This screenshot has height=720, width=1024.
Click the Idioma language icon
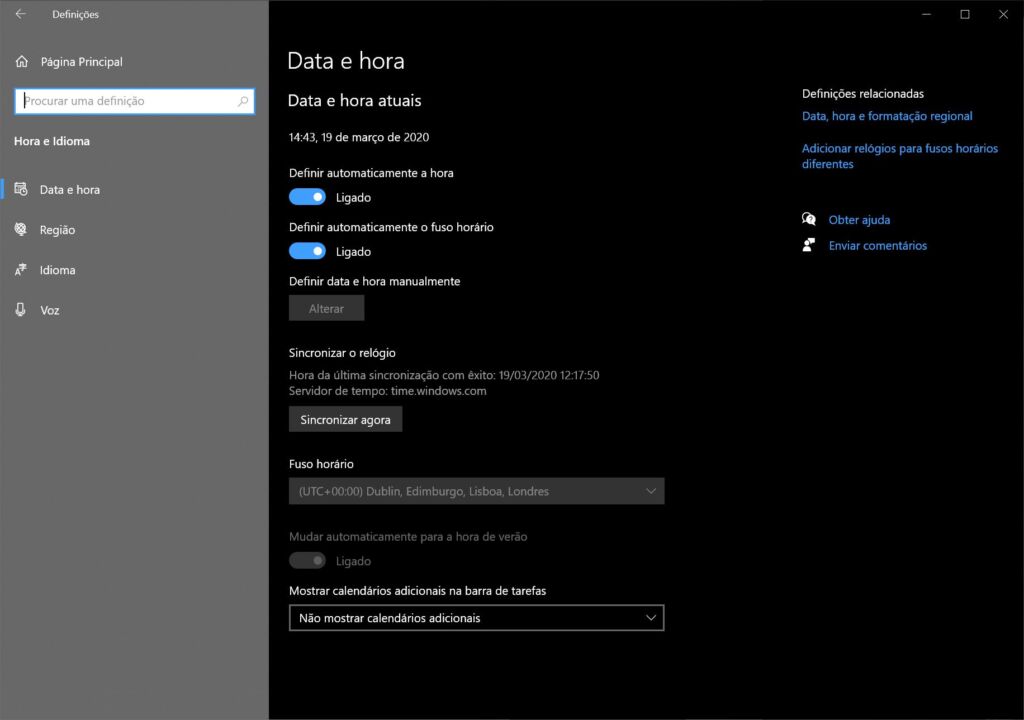click(21, 270)
